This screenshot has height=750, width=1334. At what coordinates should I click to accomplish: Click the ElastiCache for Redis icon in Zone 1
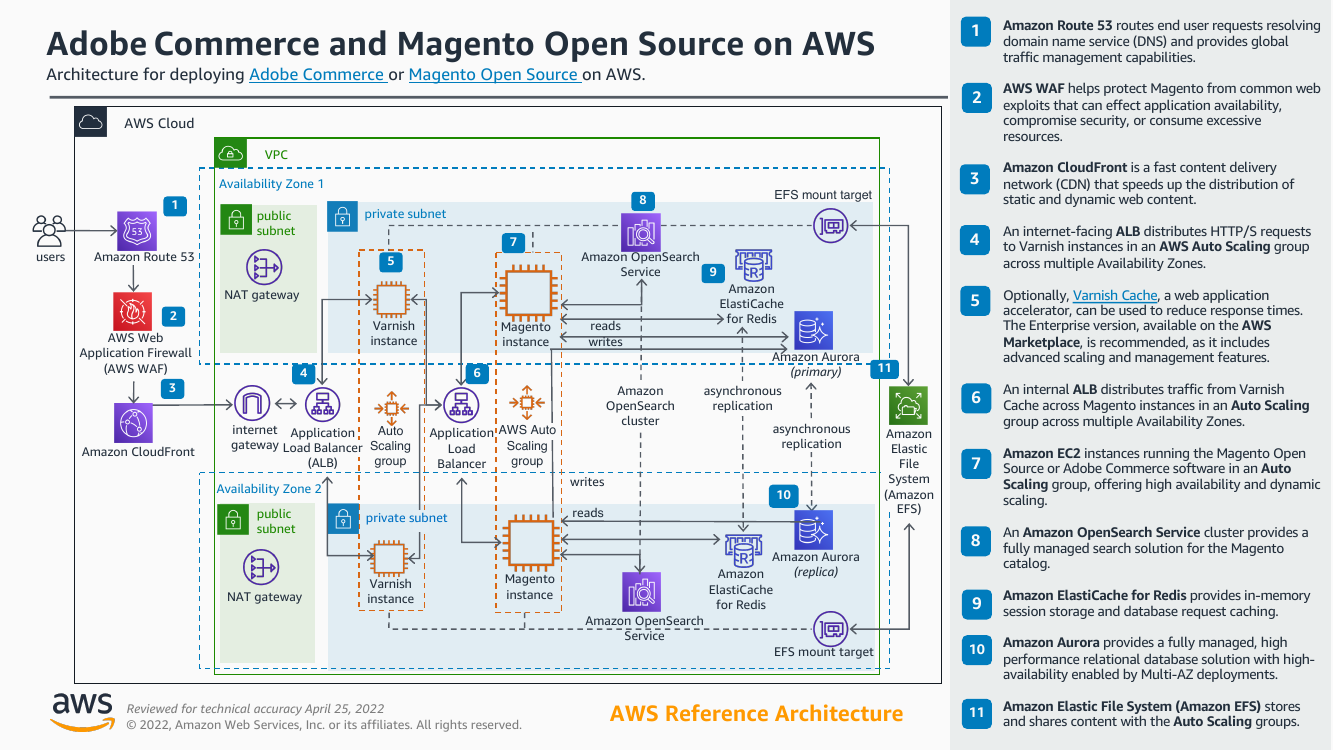[752, 265]
